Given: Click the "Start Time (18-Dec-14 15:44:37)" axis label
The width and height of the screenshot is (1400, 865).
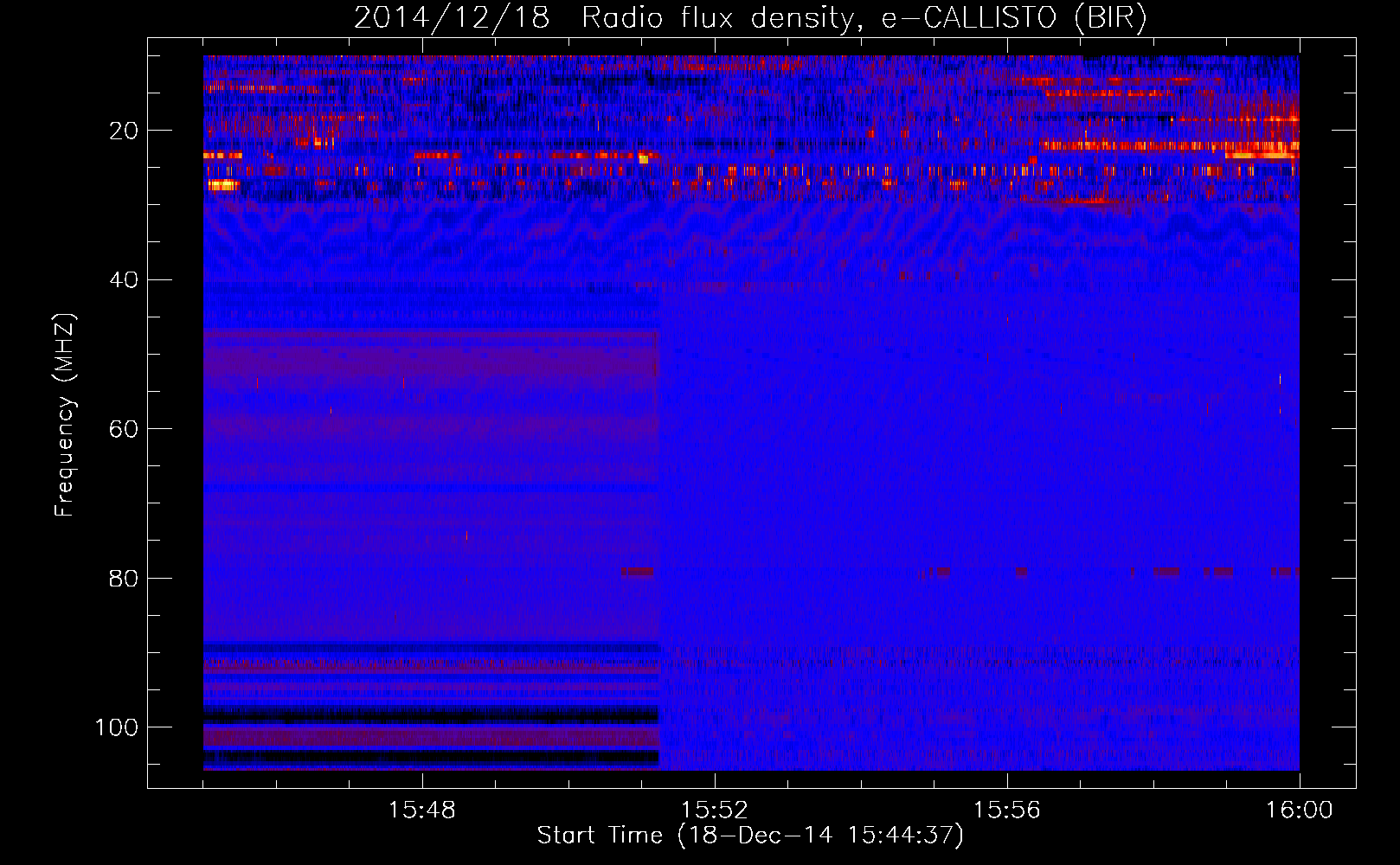Looking at the screenshot, I should coord(750,836).
